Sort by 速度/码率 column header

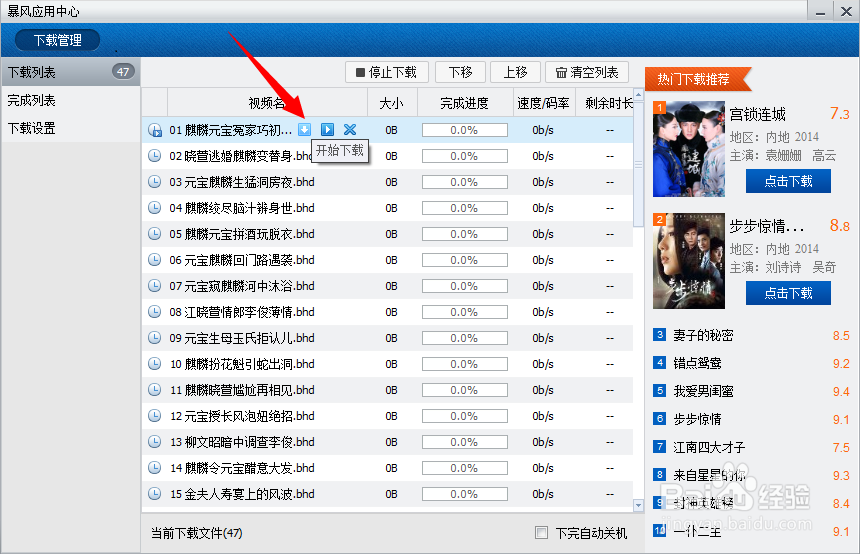tap(544, 103)
